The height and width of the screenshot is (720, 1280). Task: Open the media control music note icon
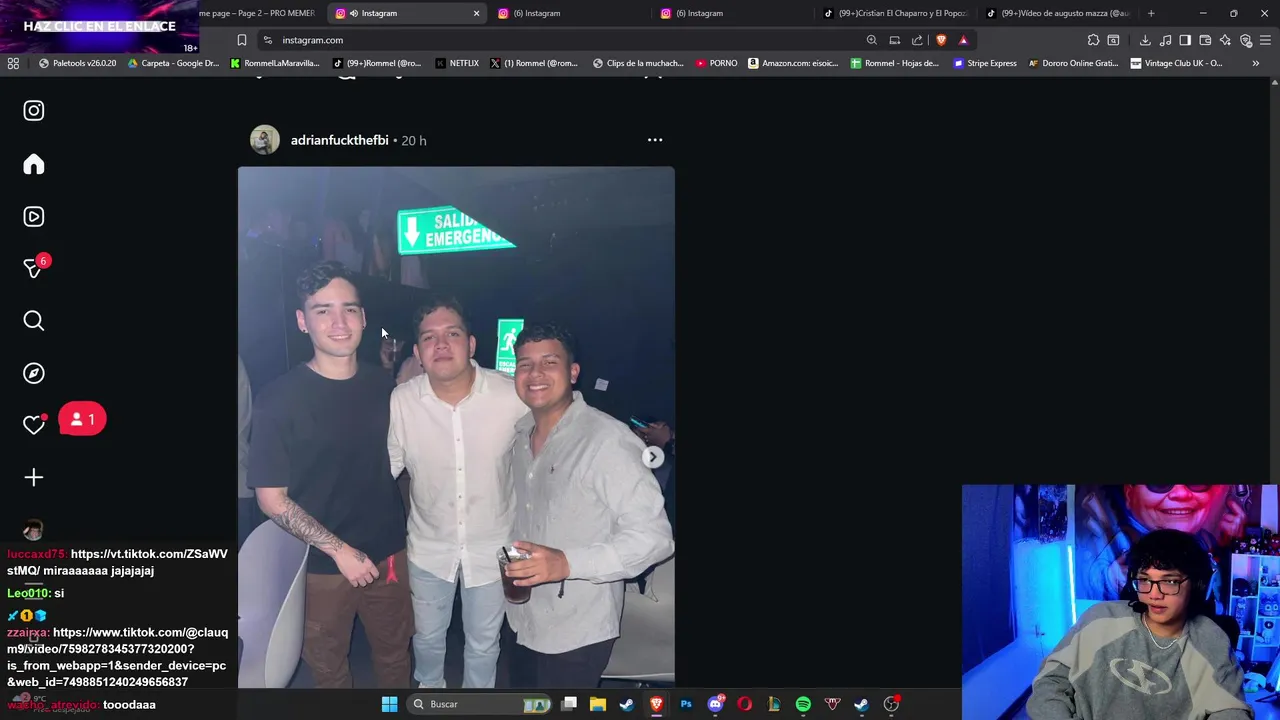[x=1166, y=40]
